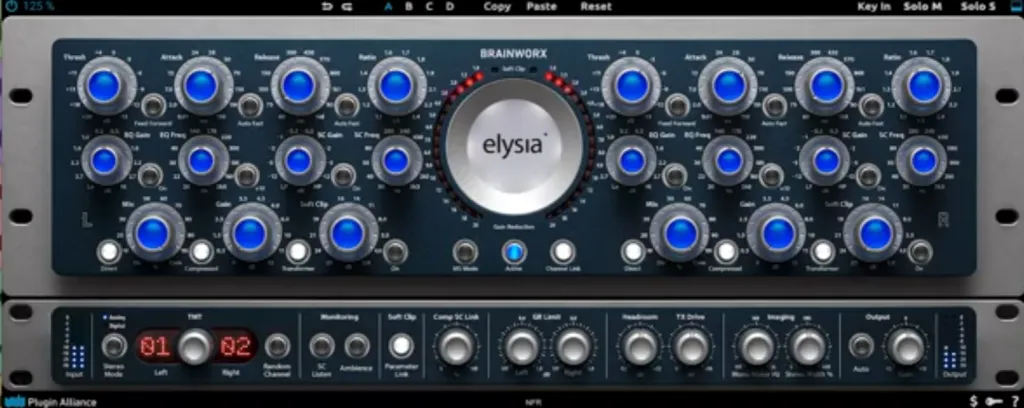The width and height of the screenshot is (1024, 408).
Task: Click the Paste settings button
Action: [541, 7]
